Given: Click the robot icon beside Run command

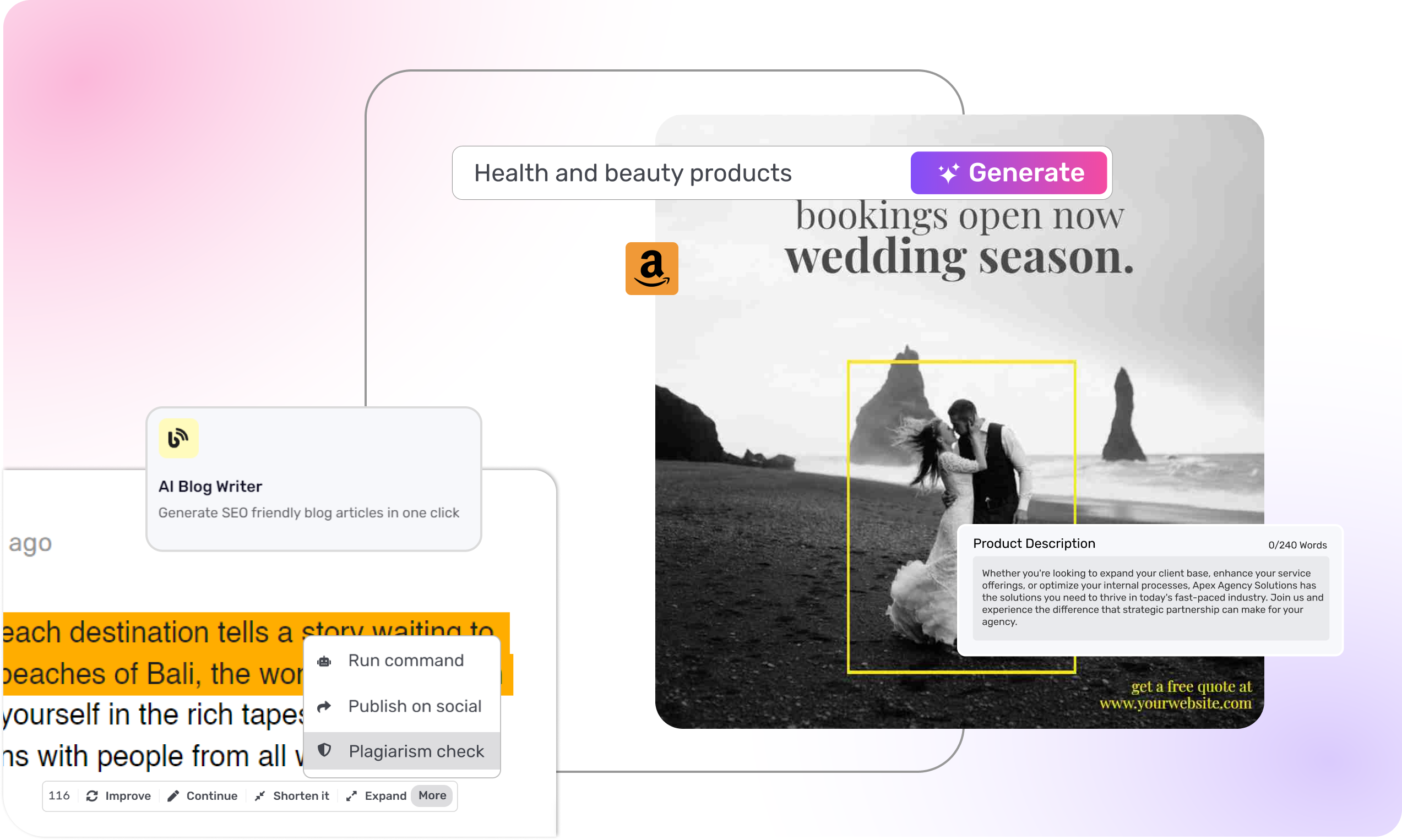Looking at the screenshot, I should click(x=324, y=661).
